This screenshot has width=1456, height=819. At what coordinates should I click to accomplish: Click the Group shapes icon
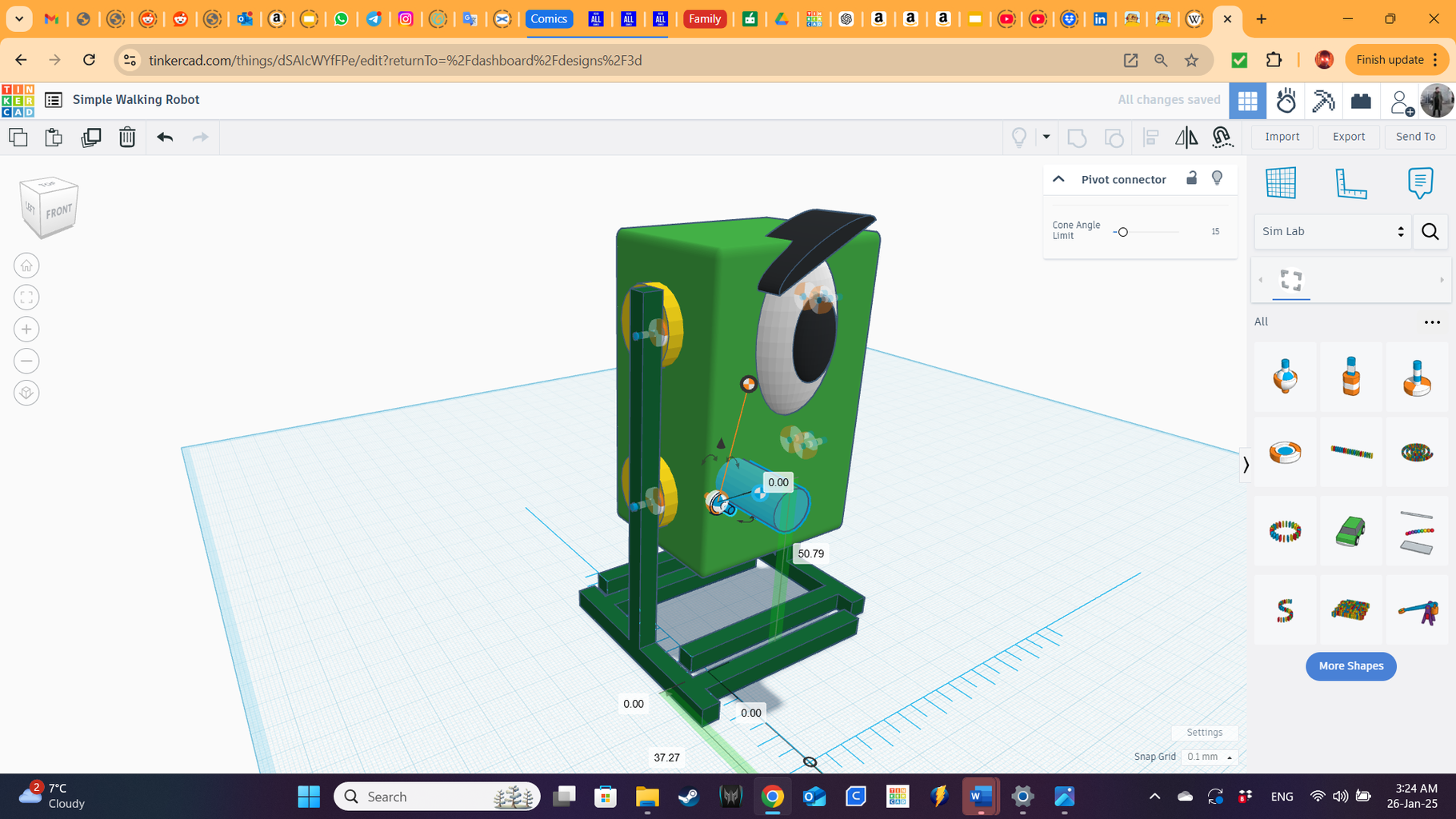pyautogui.click(x=1077, y=138)
